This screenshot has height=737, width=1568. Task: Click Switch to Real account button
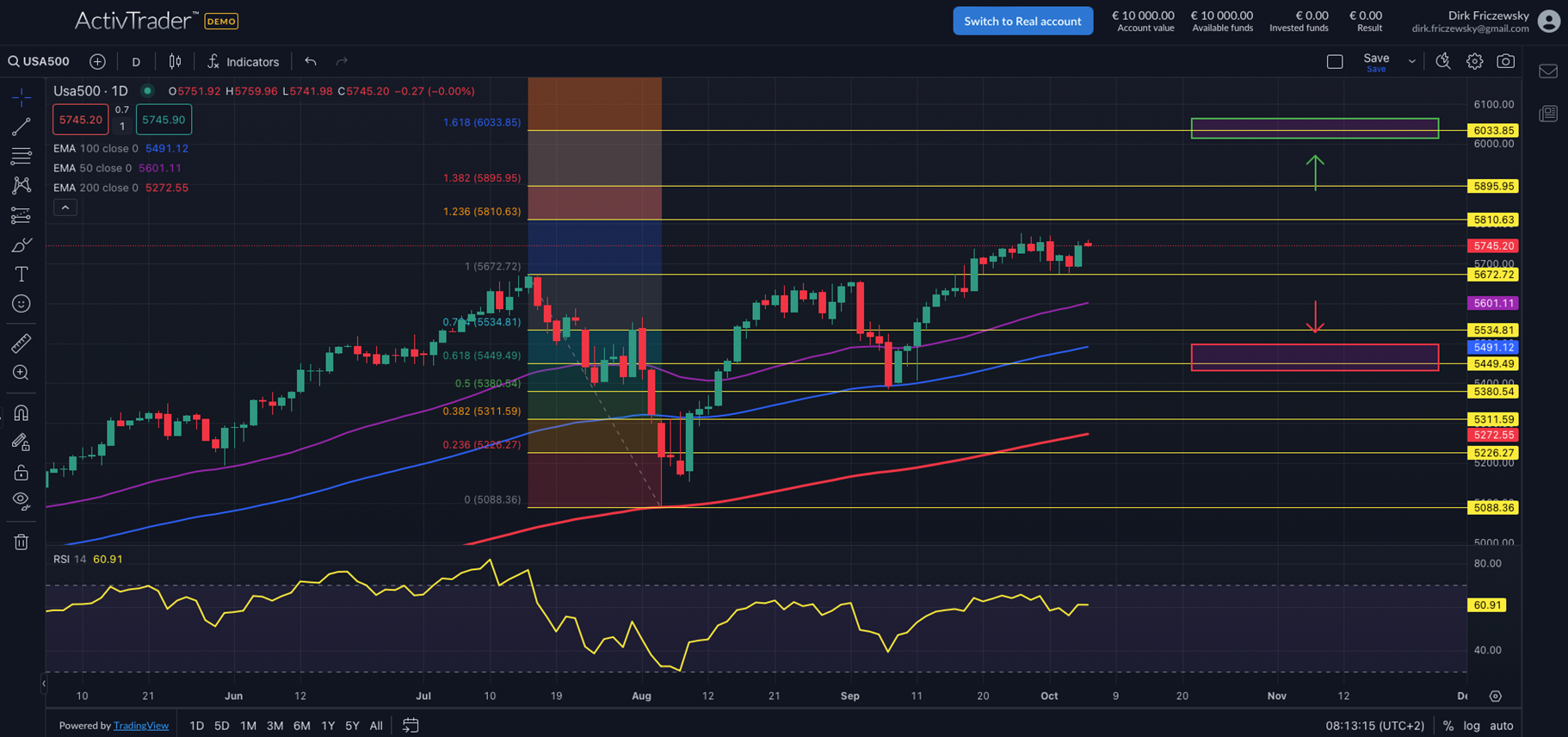tap(1022, 21)
